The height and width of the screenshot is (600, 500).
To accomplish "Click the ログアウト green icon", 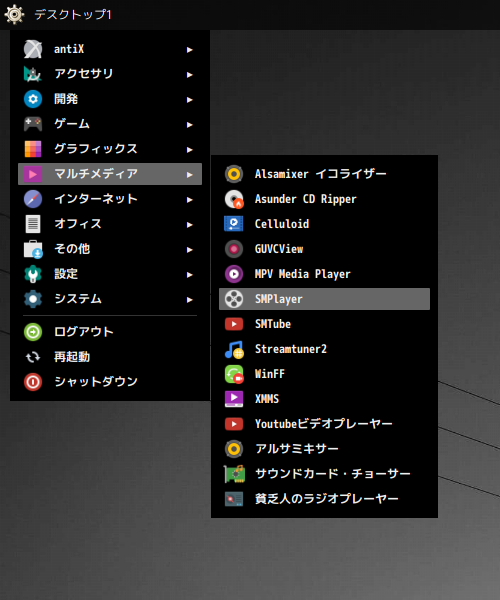I will 33,332.
